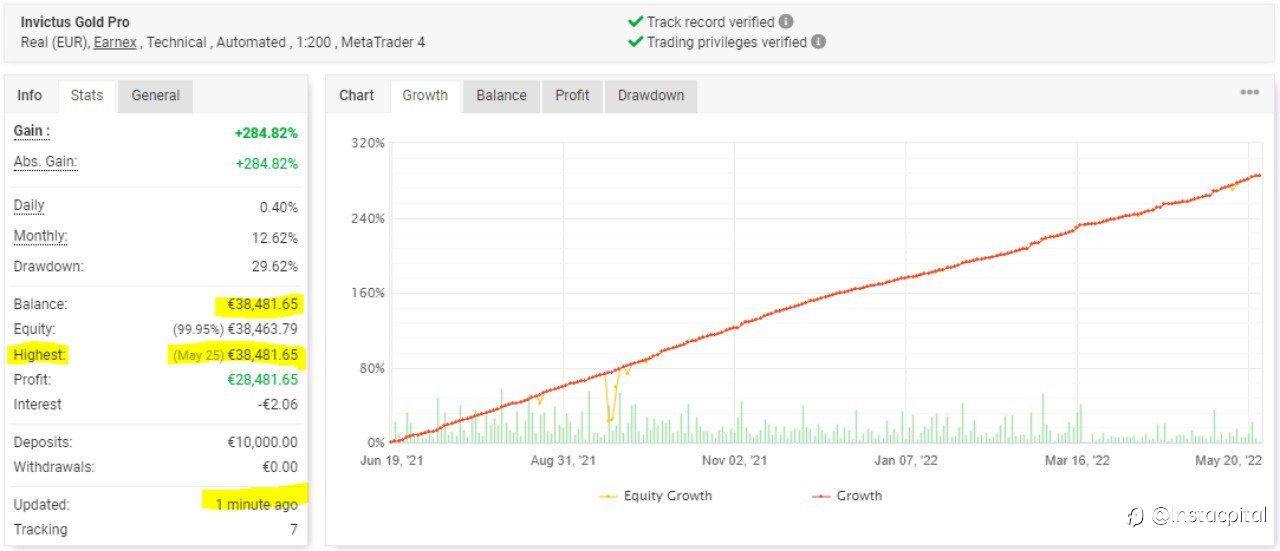Toggle Growth series in chart legend
Viewport: 1280px width, 551px height.
pyautogui.click(x=846, y=496)
